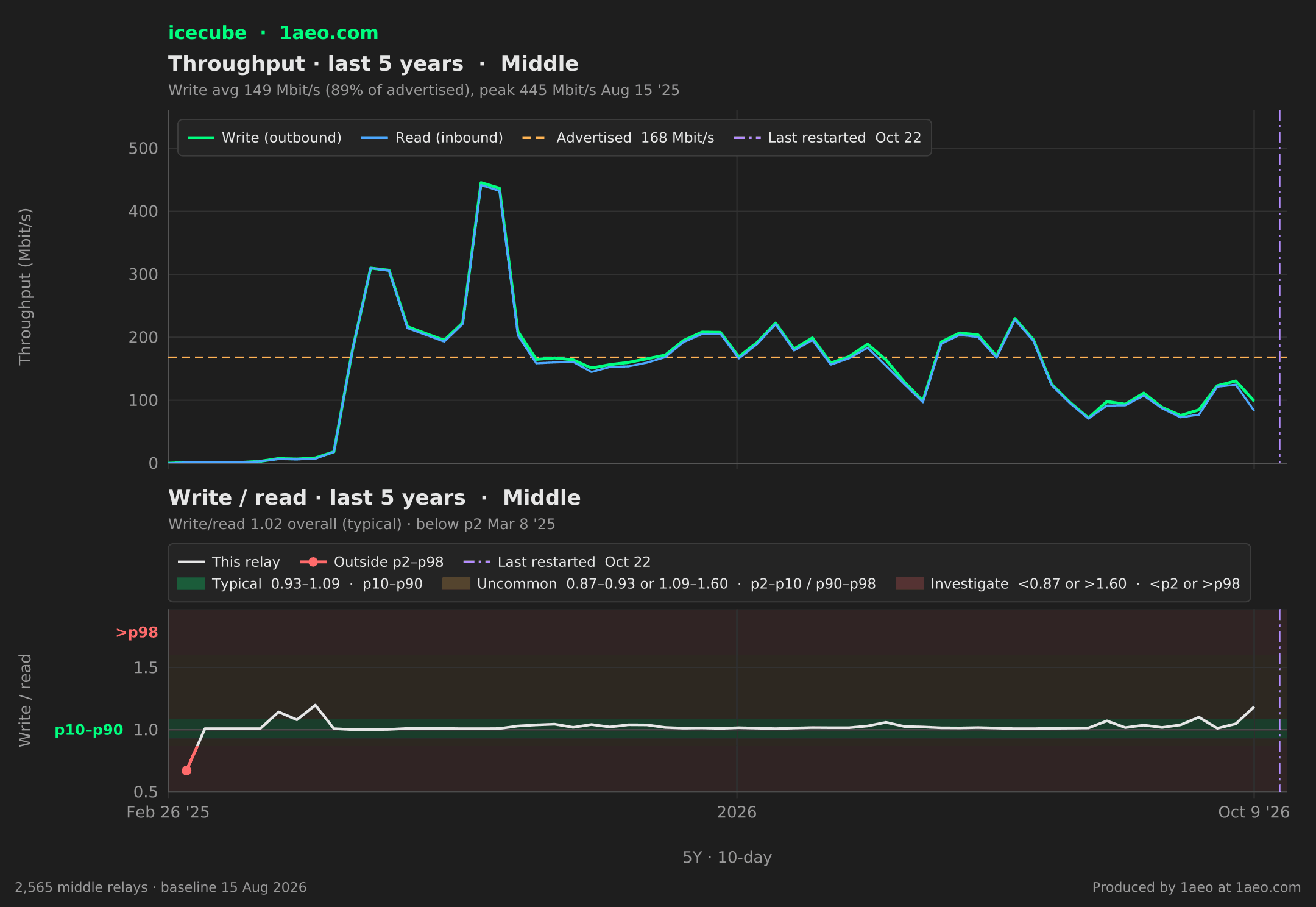Click the reddish Investigate band swatch
1316x907 pixels.
(910, 584)
